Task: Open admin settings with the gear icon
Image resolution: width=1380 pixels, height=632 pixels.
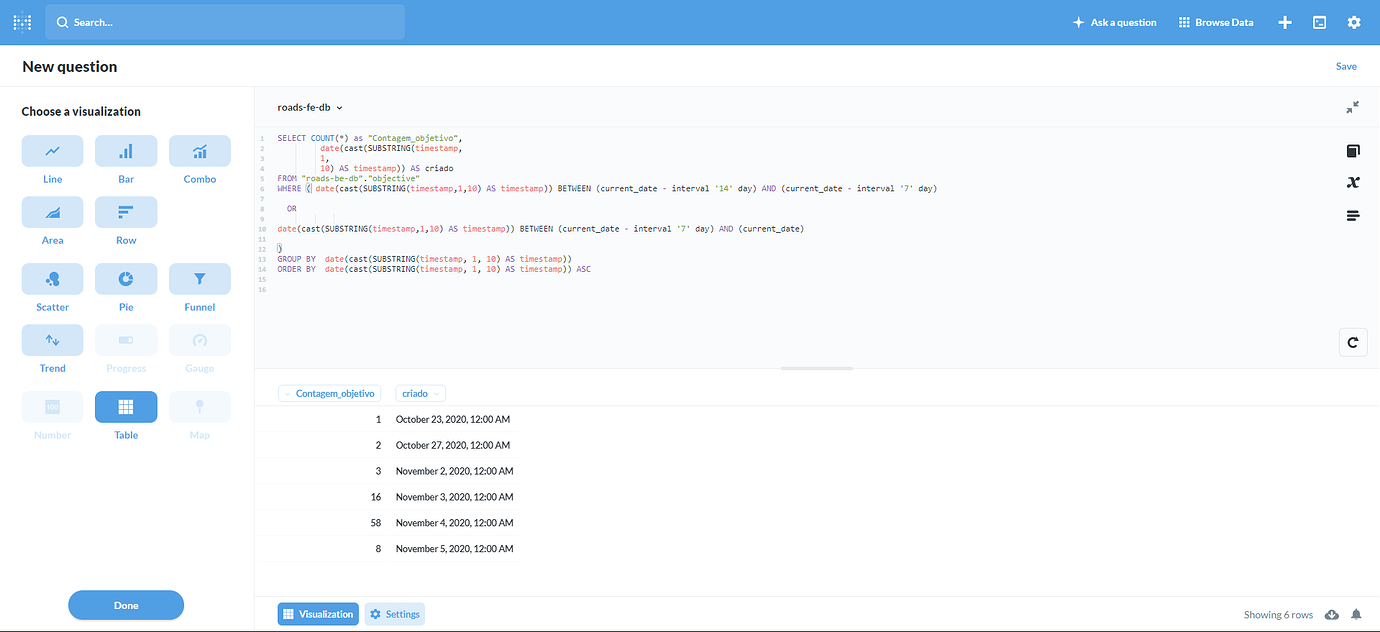Action: point(1354,21)
